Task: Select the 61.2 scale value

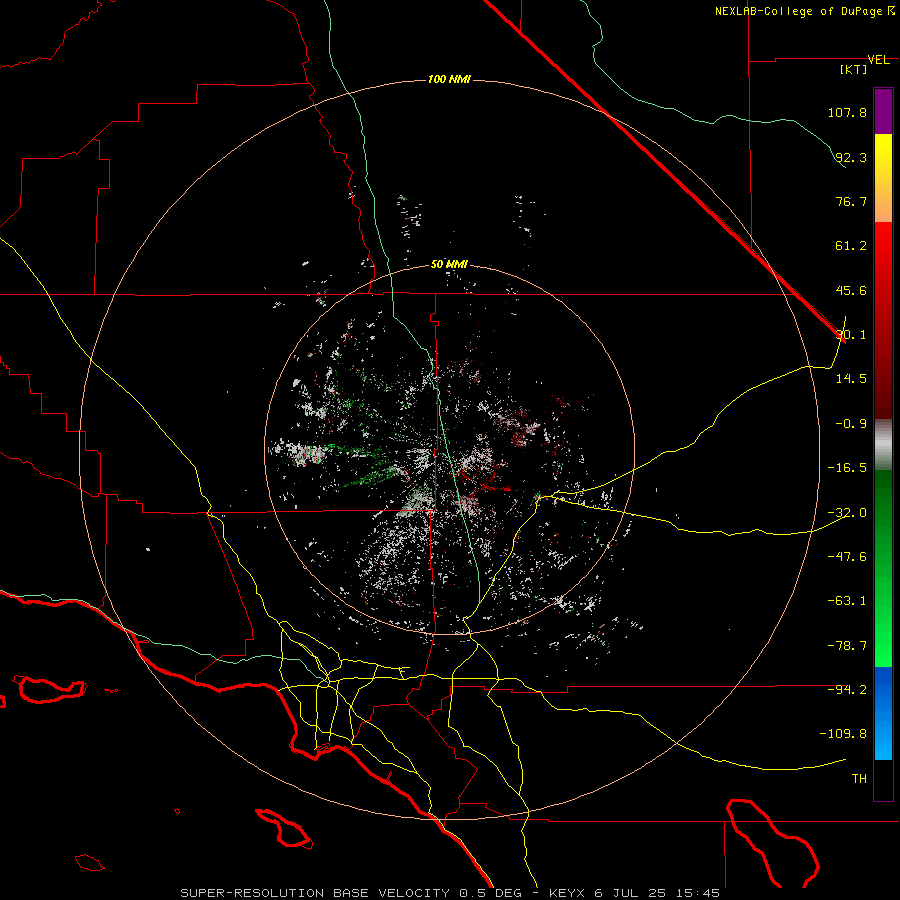Action: (x=851, y=246)
